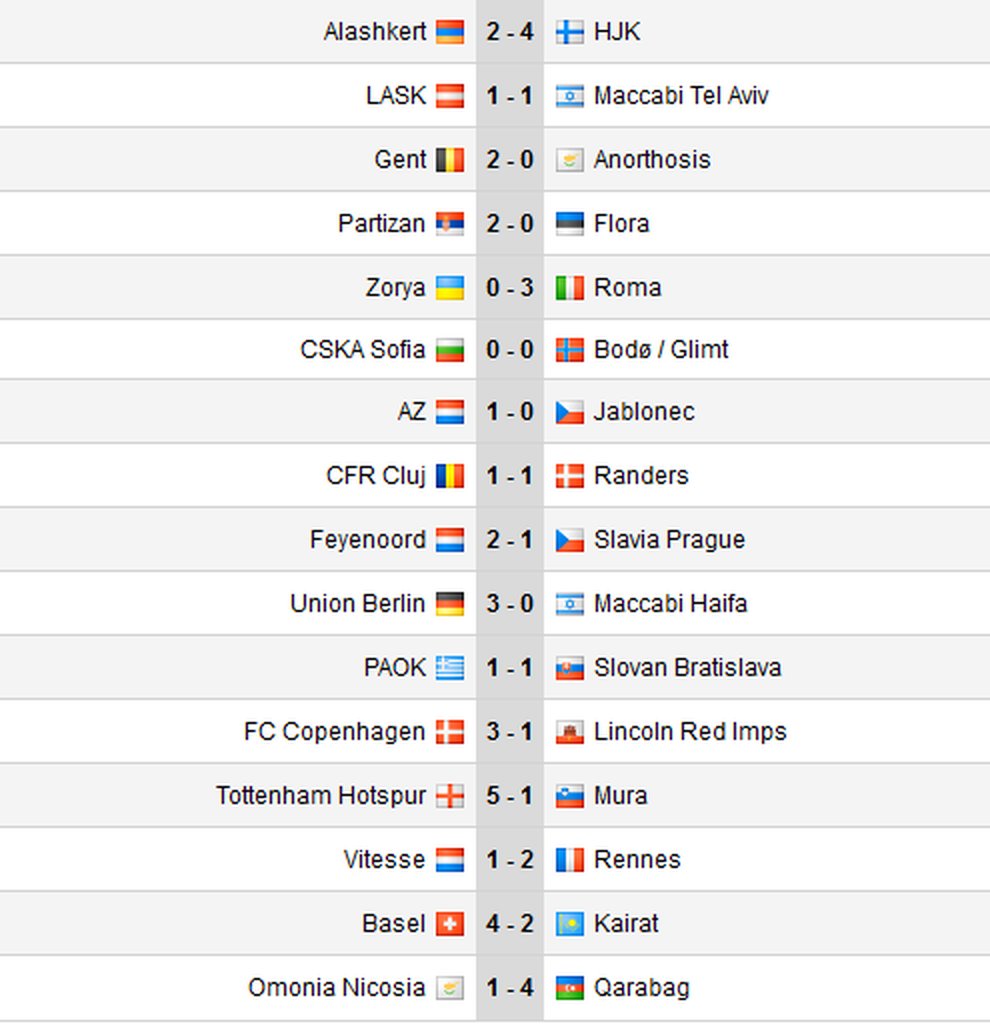
Task: Click the Armenian flag next to Alashkert
Action: coord(450,32)
